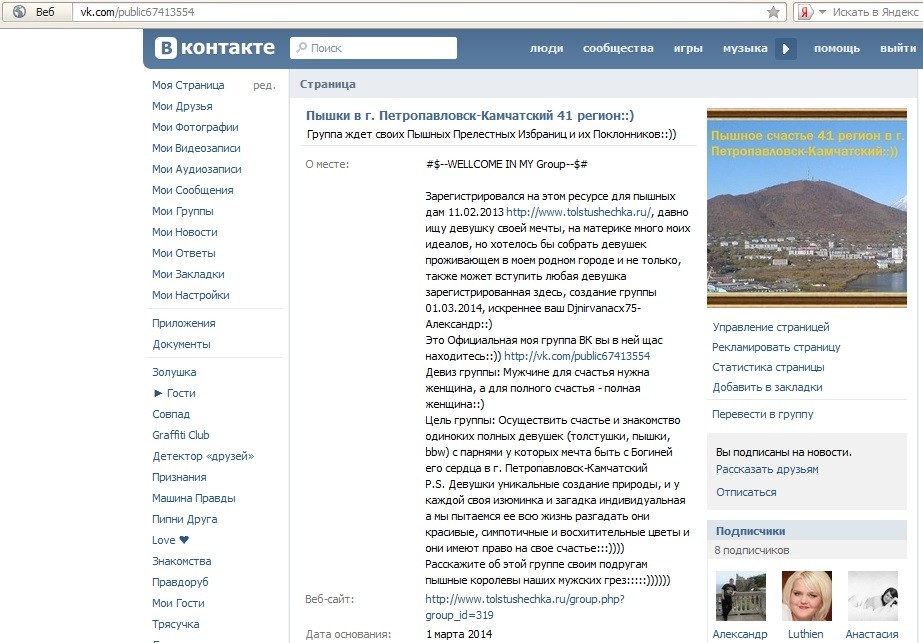Open Мои Новости
Image resolution: width=923 pixels, height=643 pixels.
tap(185, 233)
